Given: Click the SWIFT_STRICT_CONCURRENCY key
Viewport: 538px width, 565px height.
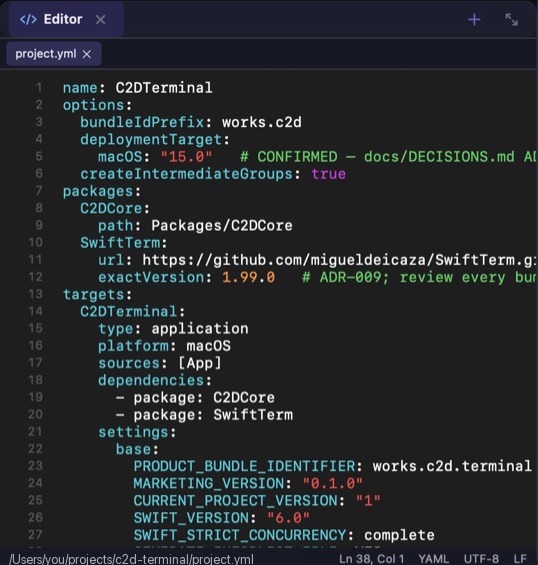Looking at the screenshot, I should [x=240, y=535].
